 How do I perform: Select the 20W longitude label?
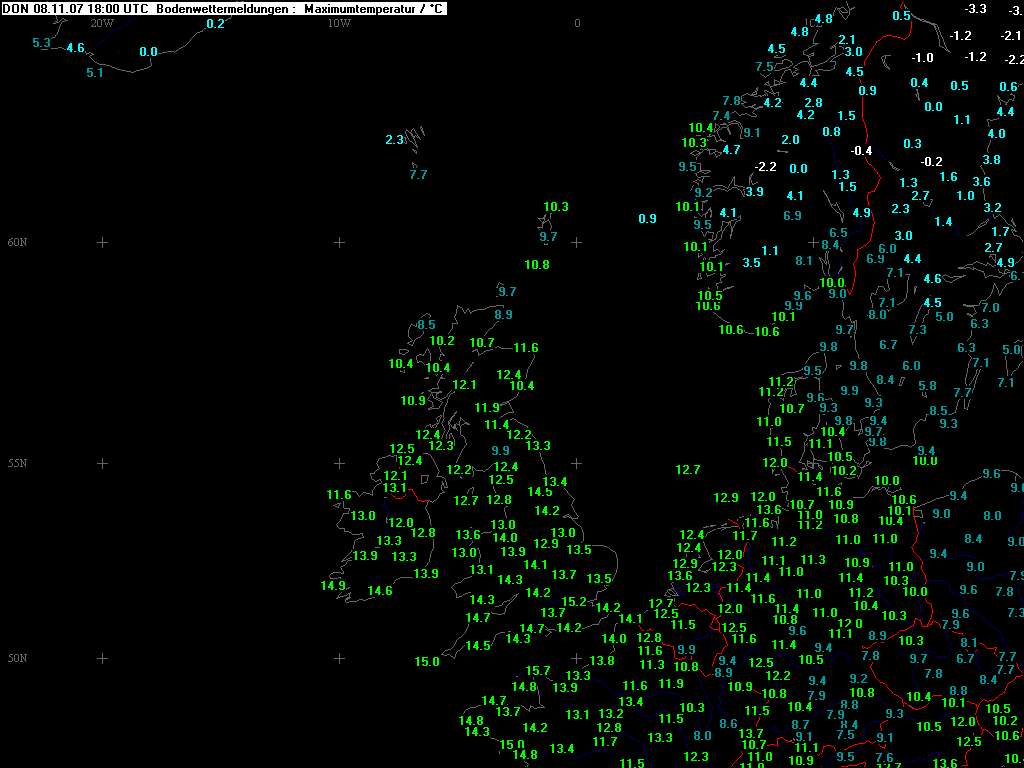pyautogui.click(x=101, y=23)
